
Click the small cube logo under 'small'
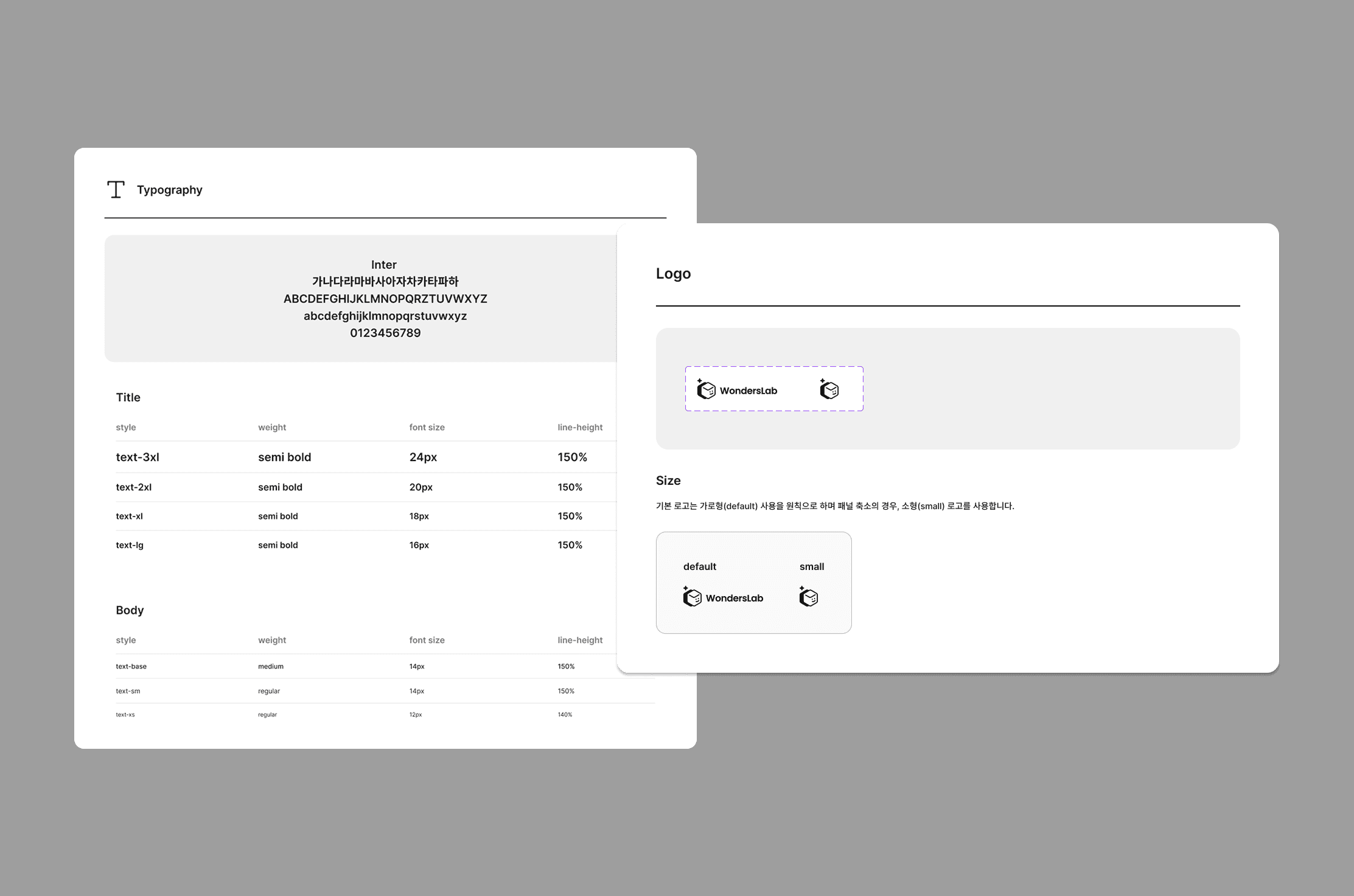click(808, 597)
